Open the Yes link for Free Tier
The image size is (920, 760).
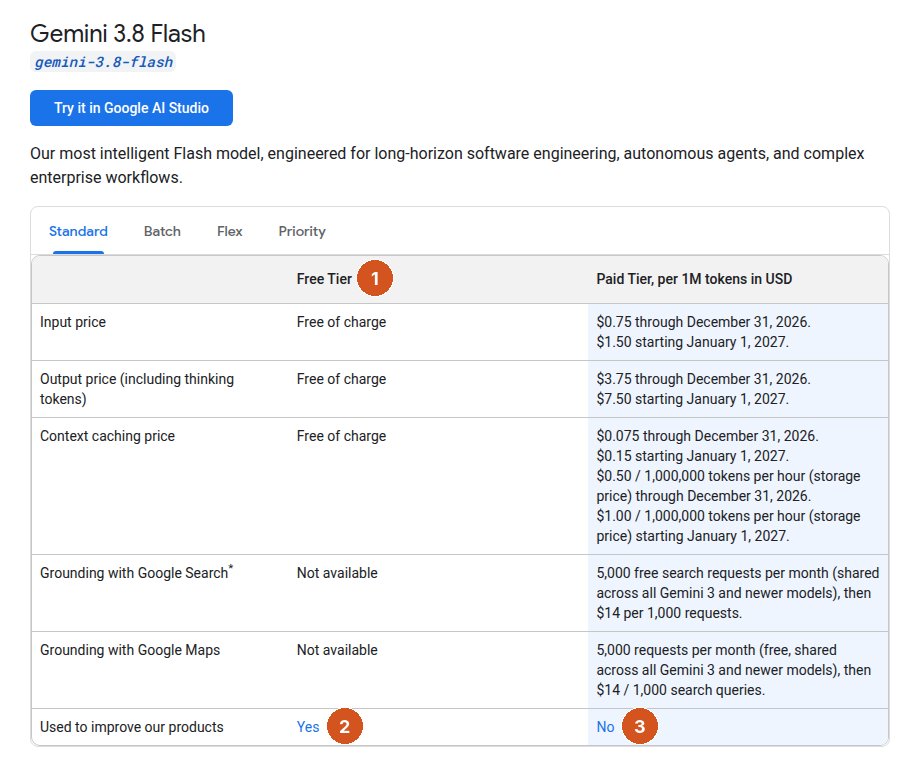pos(308,727)
